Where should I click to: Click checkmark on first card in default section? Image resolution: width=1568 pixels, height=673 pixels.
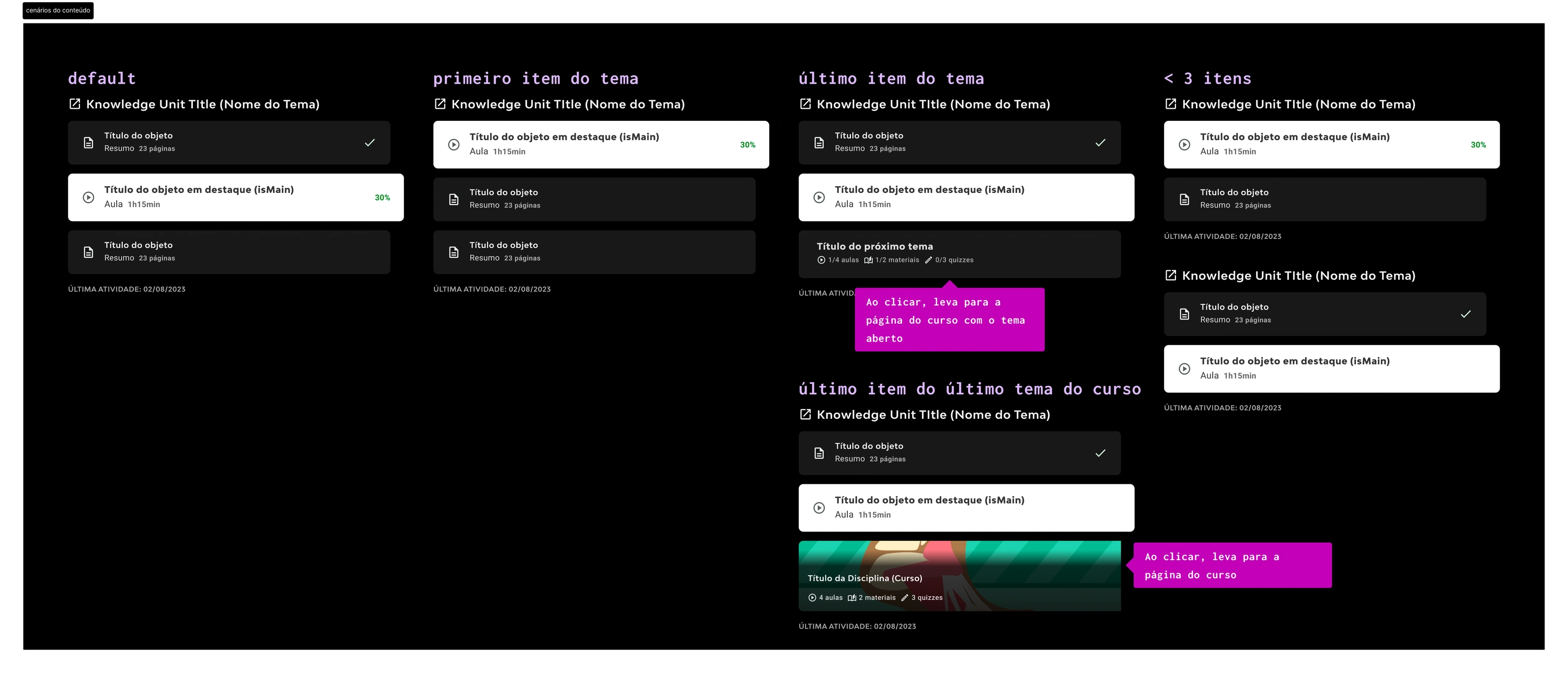tap(370, 143)
